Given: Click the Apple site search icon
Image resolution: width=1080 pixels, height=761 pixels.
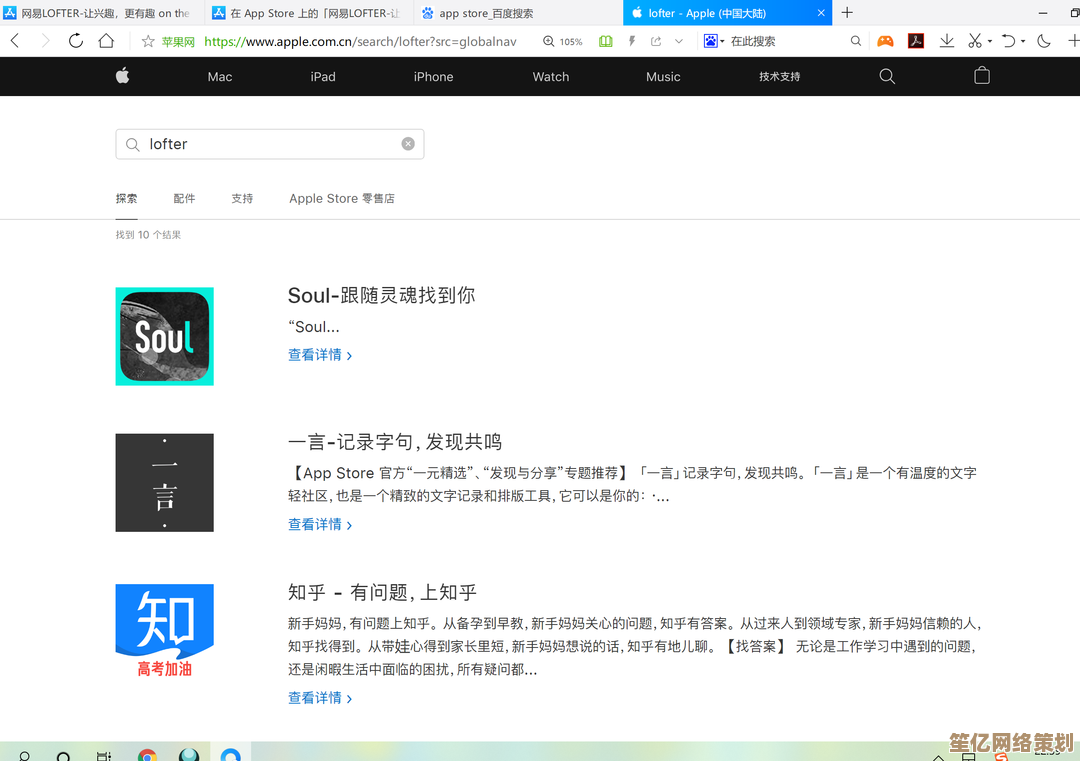Looking at the screenshot, I should tap(887, 76).
